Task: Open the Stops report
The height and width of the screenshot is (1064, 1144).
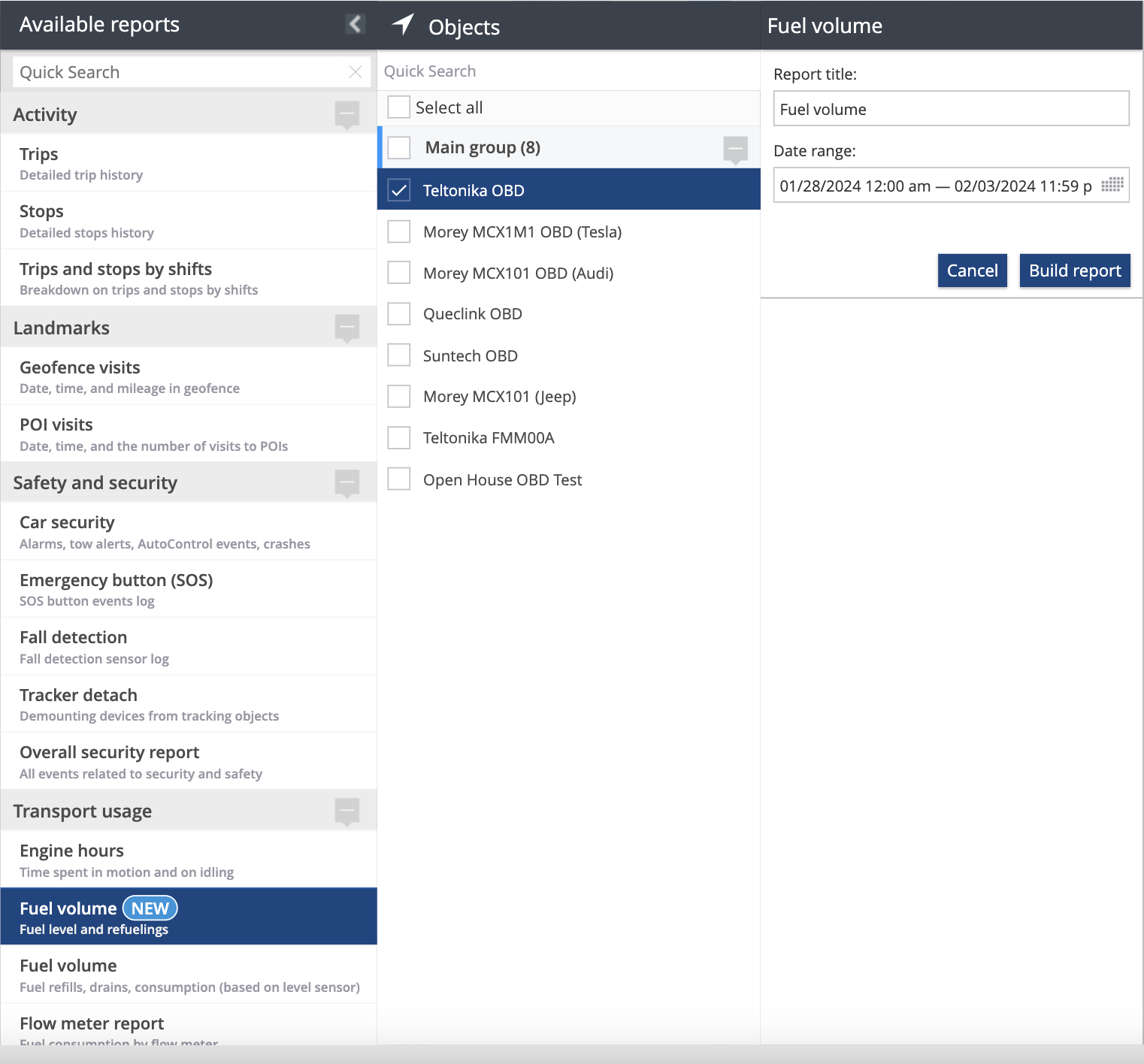Action: (189, 221)
